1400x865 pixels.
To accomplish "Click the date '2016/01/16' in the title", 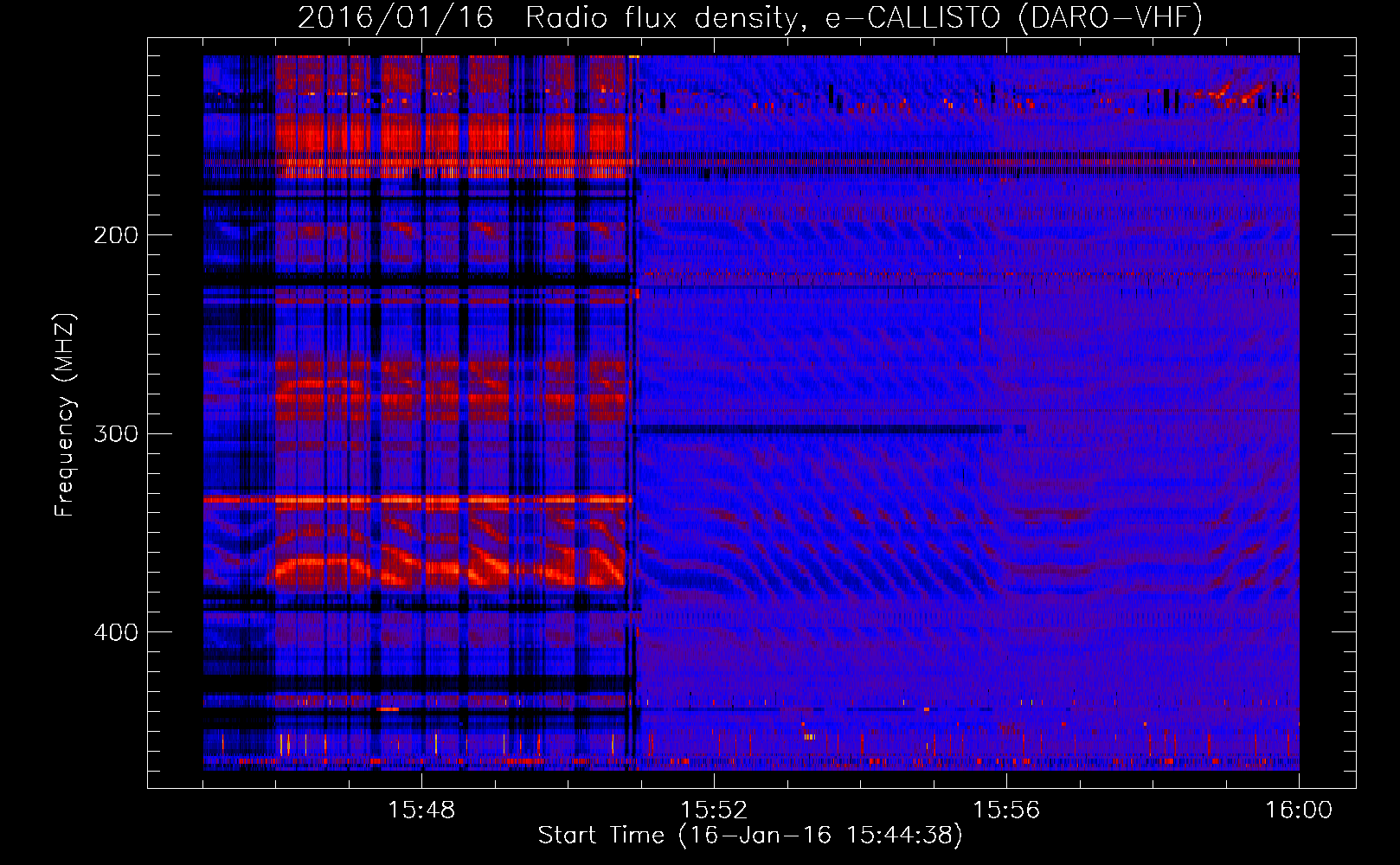I will coord(395,18).
